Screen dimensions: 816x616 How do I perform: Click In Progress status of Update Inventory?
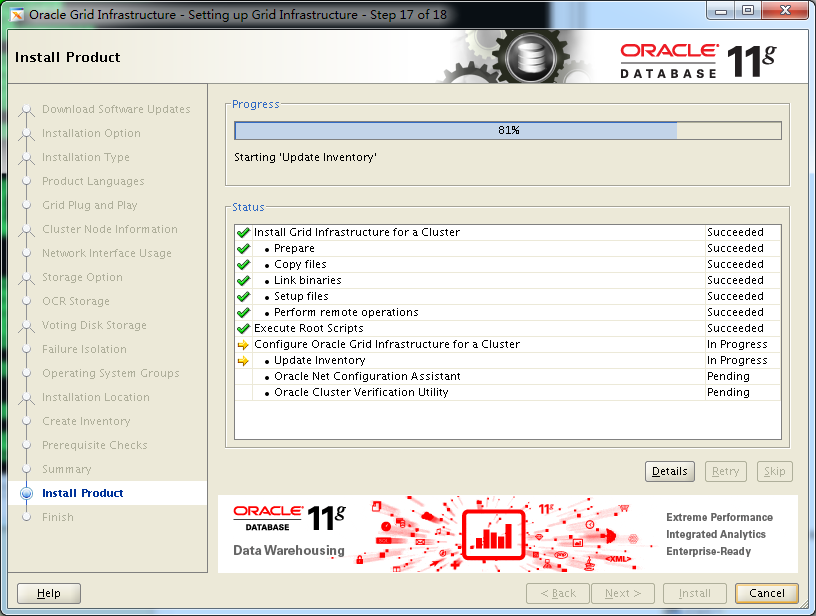pos(737,361)
